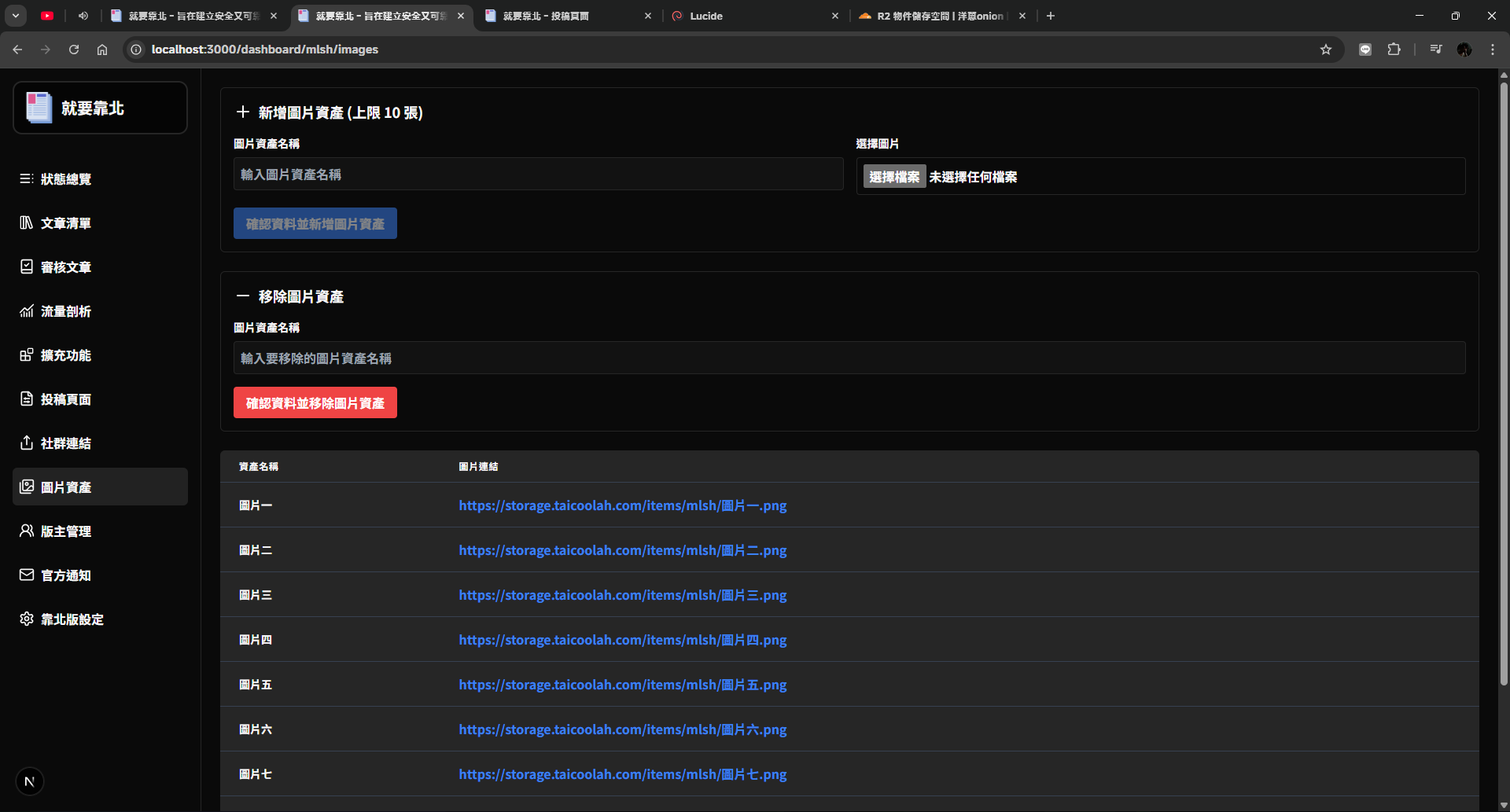Click 確認資料並新增圖片資產 button

[x=315, y=224]
